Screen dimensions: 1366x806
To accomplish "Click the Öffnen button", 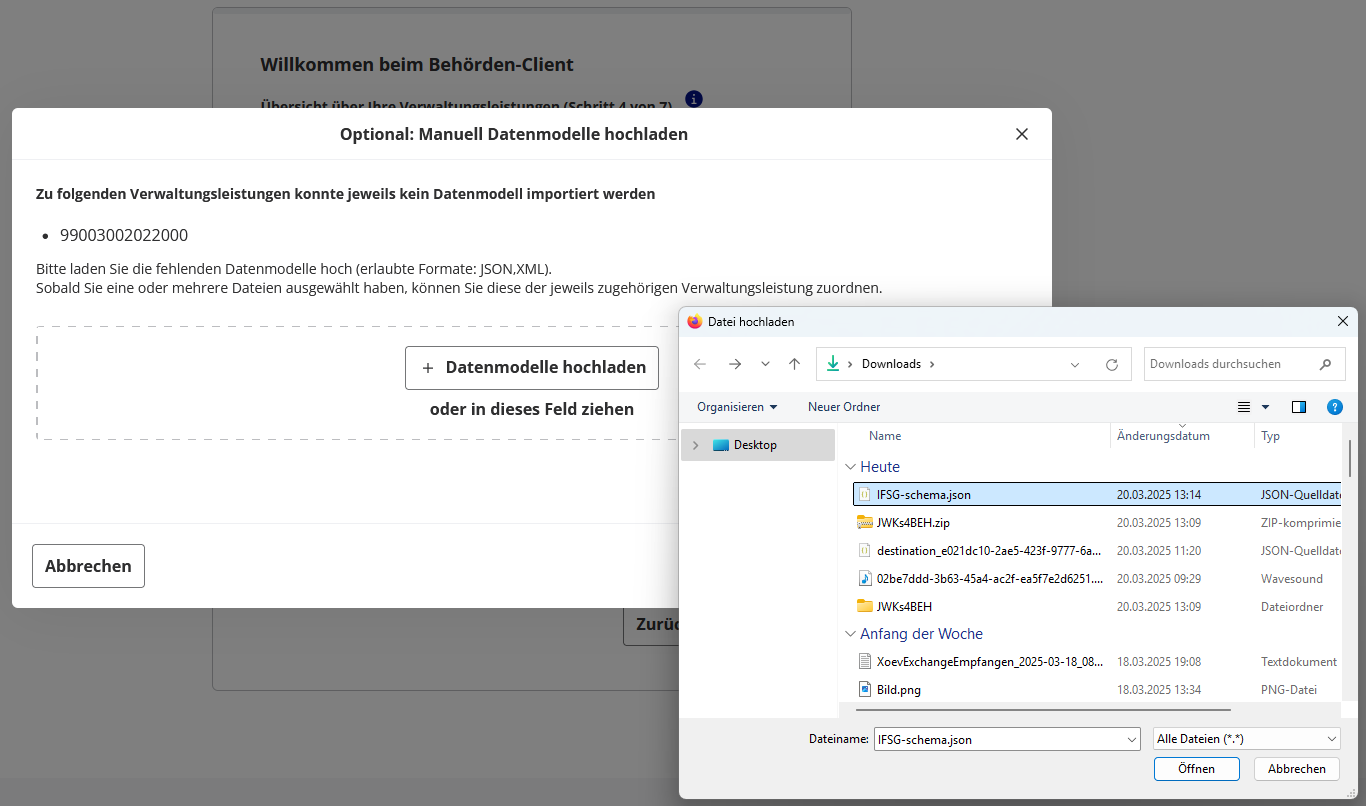I will [x=1196, y=769].
